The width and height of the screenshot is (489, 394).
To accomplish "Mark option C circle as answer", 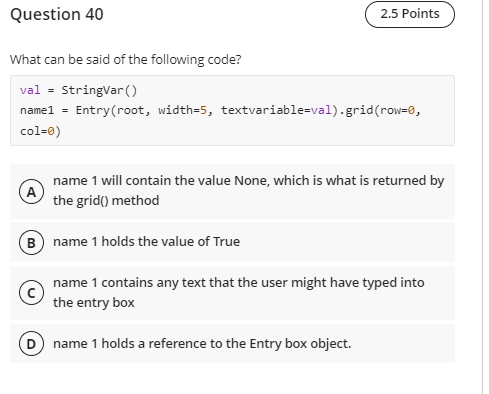I will click(x=31, y=293).
